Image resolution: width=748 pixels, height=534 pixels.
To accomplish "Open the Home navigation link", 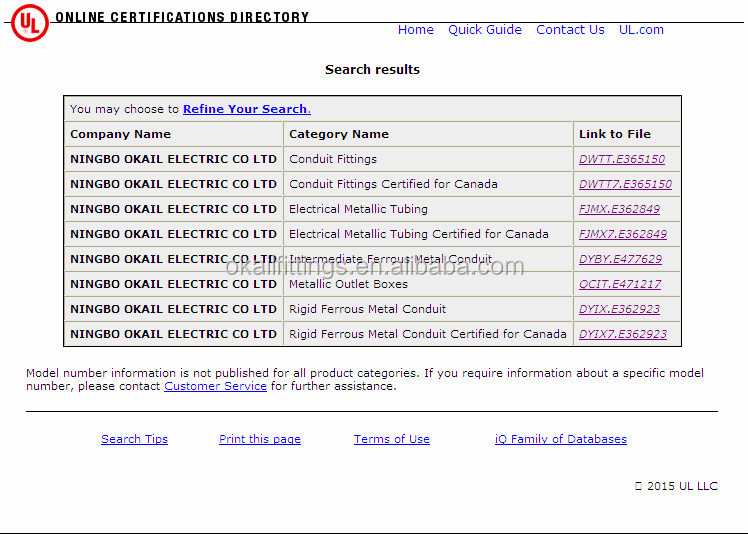I will coord(416,30).
